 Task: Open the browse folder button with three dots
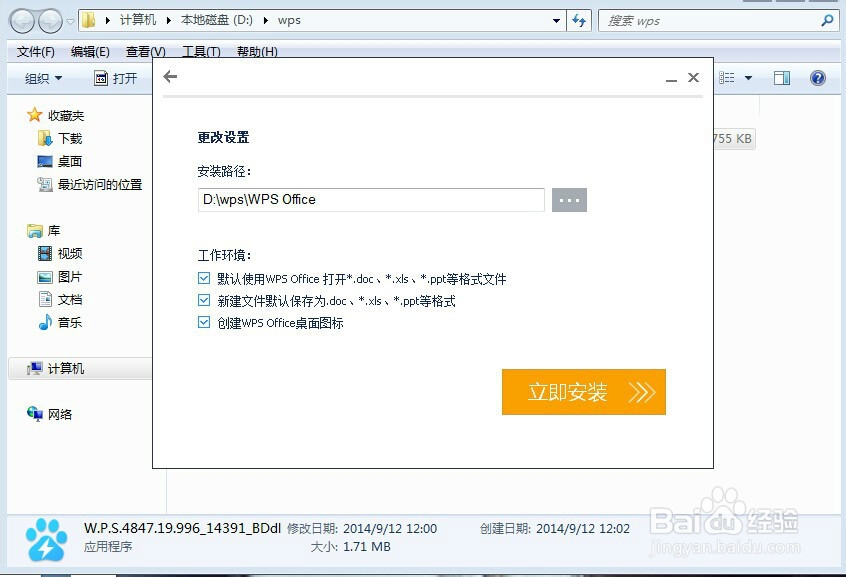(x=569, y=200)
